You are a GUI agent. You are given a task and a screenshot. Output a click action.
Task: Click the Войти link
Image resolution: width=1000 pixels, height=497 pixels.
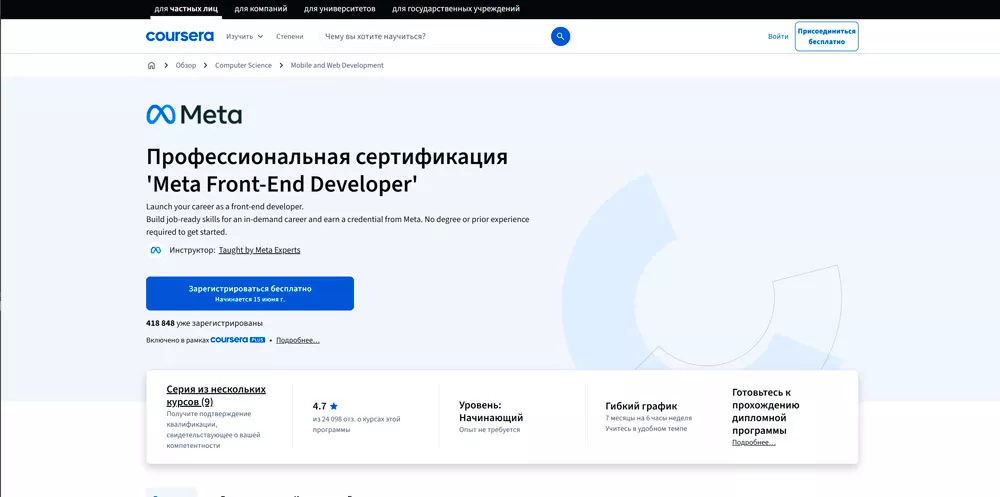[778, 36]
